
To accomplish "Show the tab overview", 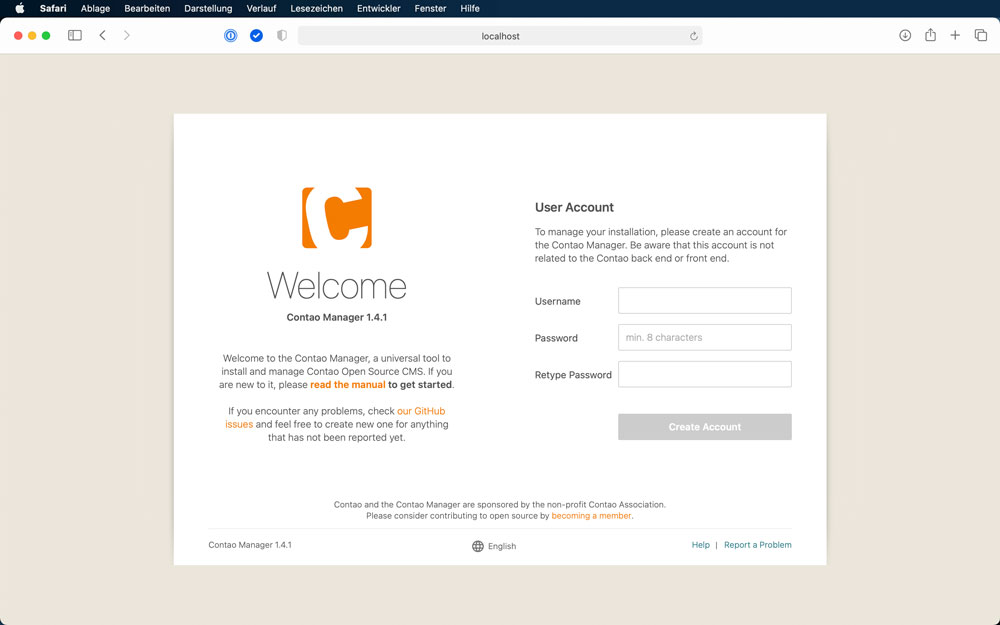I will (981, 36).
